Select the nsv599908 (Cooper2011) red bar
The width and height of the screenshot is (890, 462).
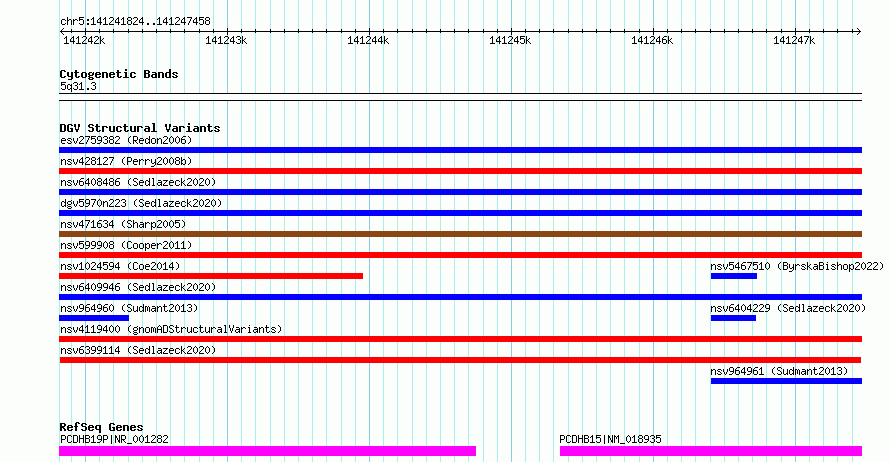pos(460,255)
